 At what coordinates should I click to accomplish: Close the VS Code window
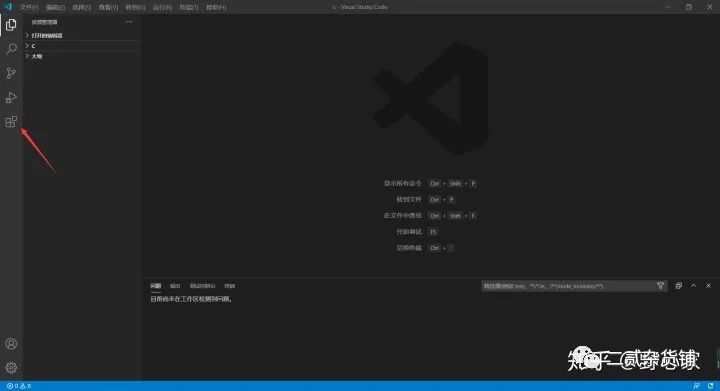click(x=709, y=7)
